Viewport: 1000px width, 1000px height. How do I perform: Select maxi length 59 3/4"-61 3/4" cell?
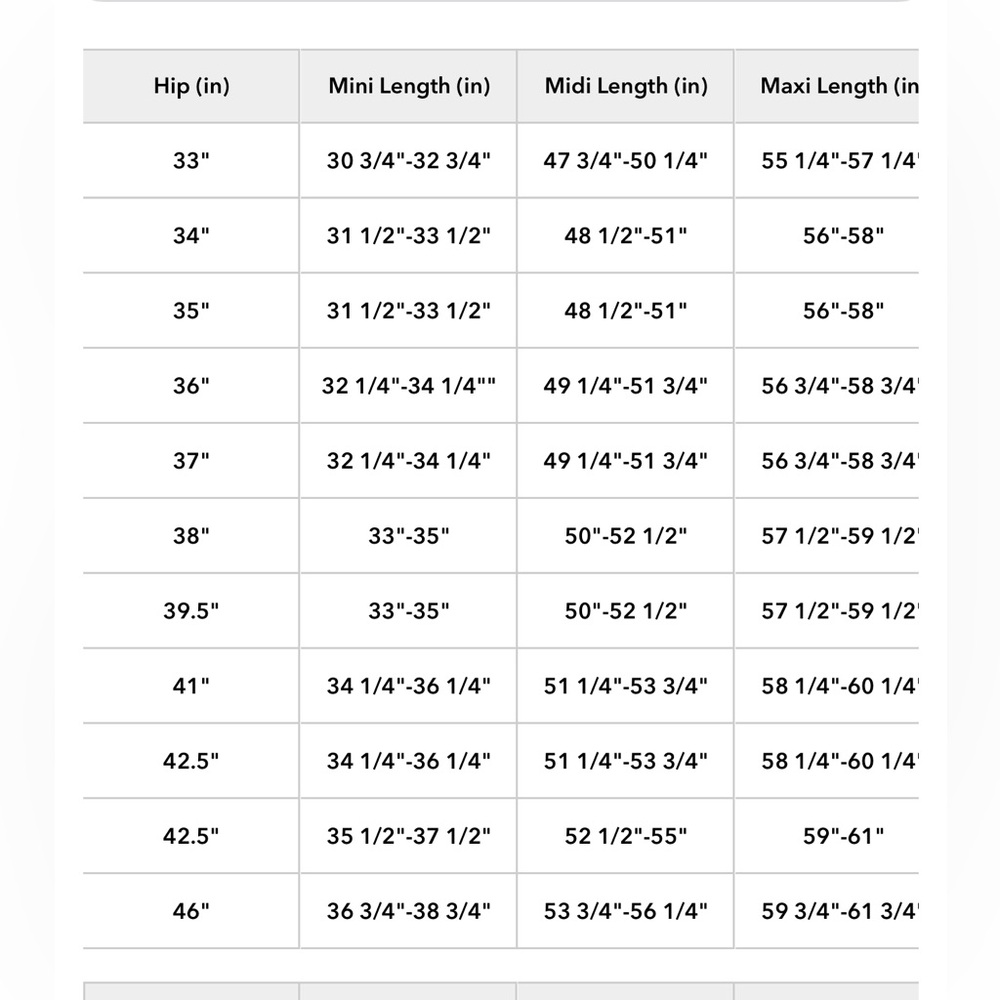(x=838, y=911)
